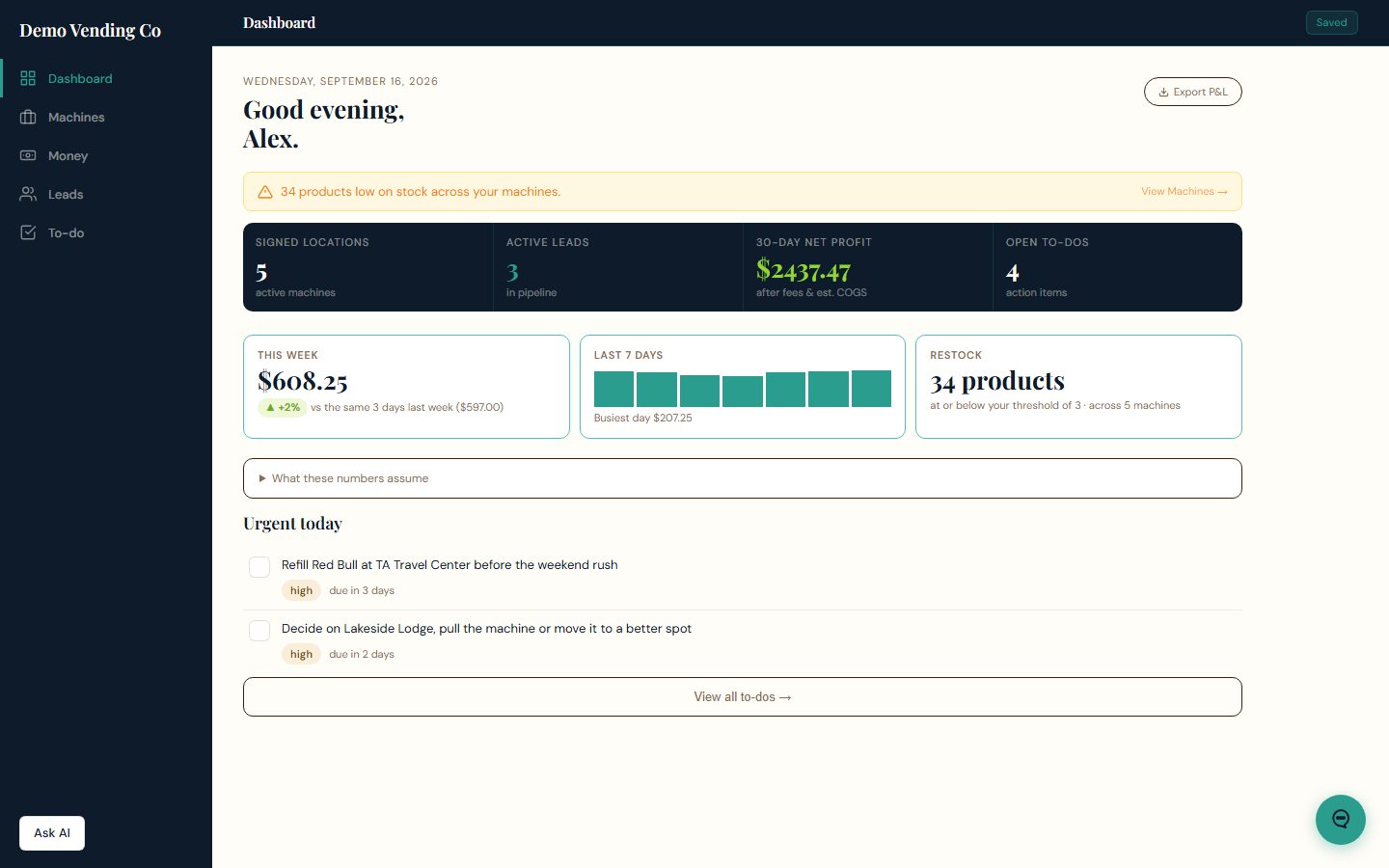Click the Export P&L button
The image size is (1389, 868).
click(x=1193, y=92)
